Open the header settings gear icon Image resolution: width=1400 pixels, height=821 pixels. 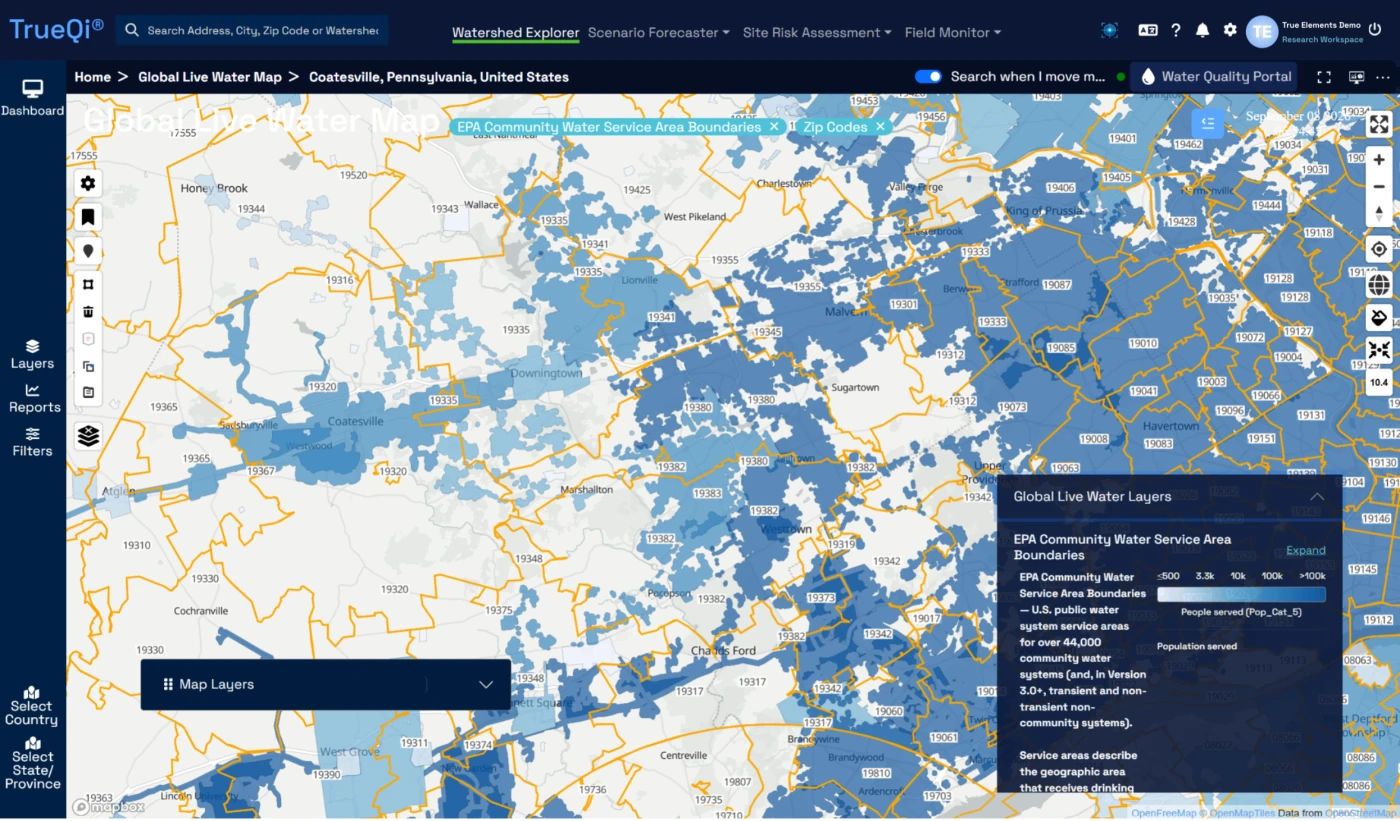coord(1230,30)
